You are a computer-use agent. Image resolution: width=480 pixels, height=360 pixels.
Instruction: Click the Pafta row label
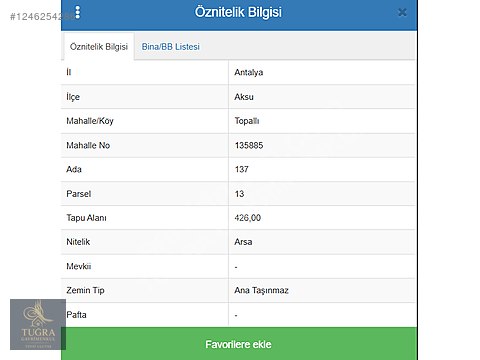(x=76, y=315)
